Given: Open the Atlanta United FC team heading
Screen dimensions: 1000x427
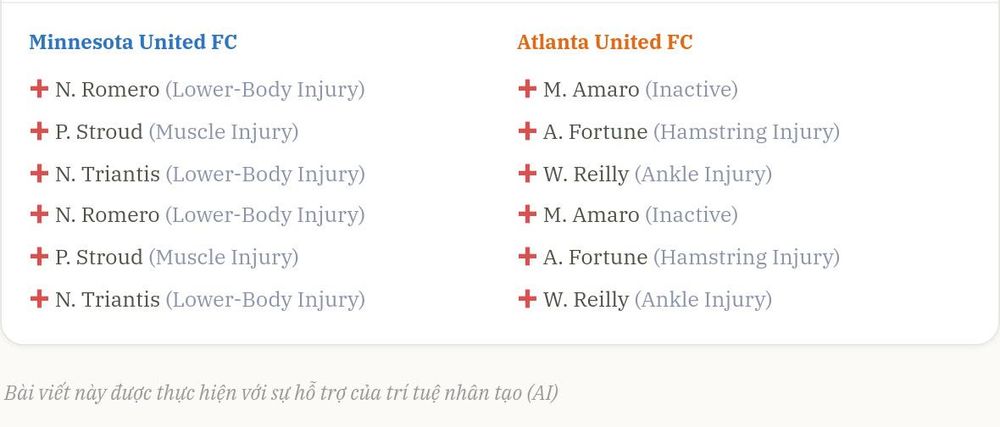Looking at the screenshot, I should [x=605, y=42].
